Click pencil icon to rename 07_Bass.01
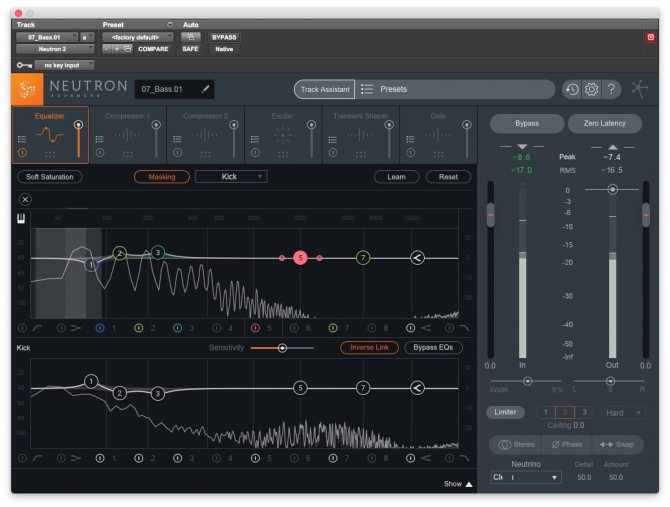Screen dimensions: 670x507 tap(206, 89)
